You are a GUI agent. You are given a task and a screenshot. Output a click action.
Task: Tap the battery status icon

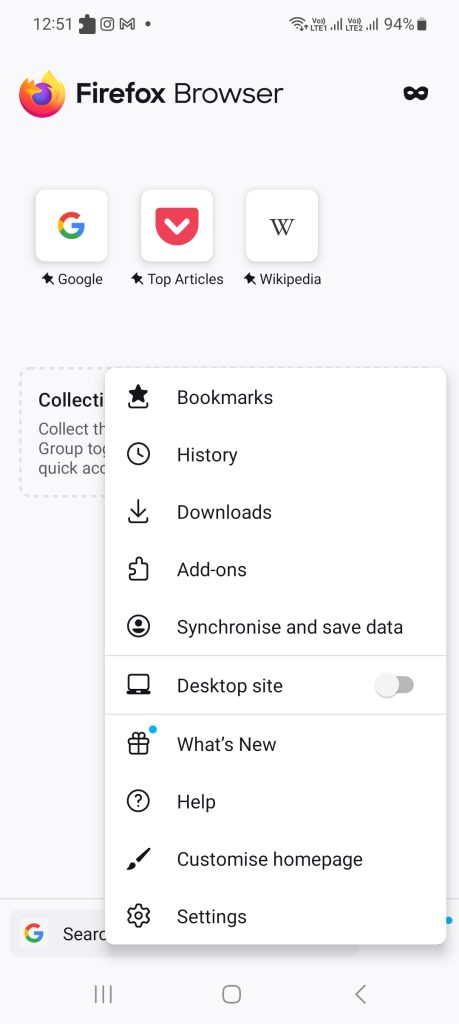[x=422, y=24]
